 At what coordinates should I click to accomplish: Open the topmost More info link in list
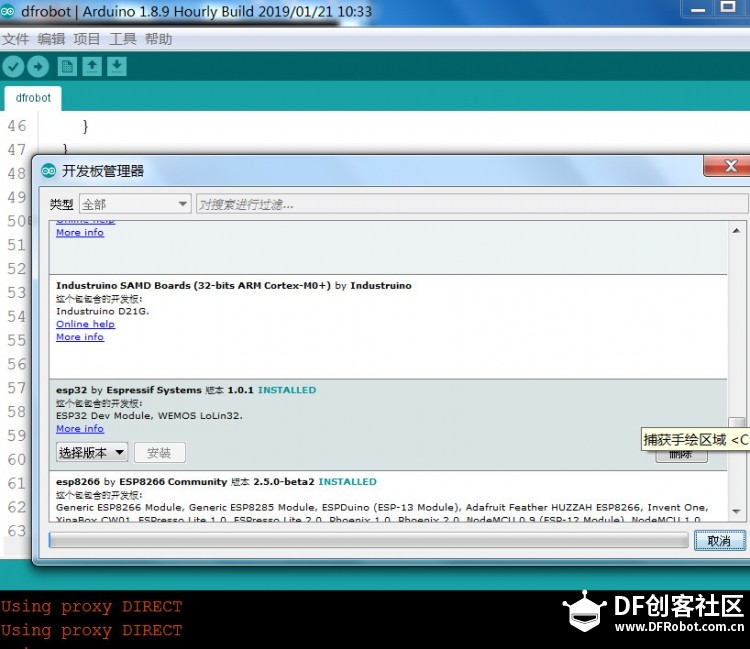point(80,232)
